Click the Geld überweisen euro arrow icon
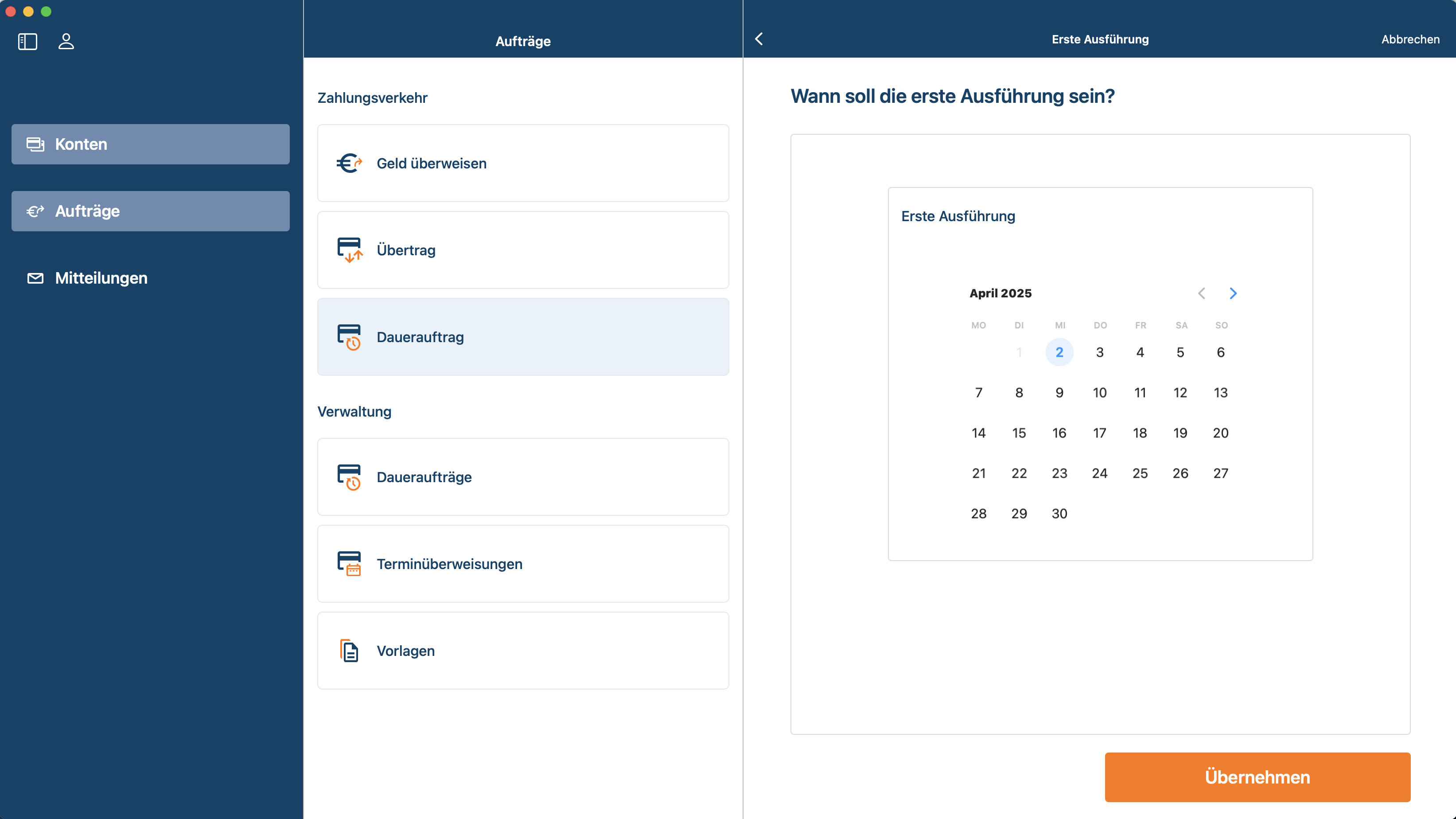 (349, 164)
